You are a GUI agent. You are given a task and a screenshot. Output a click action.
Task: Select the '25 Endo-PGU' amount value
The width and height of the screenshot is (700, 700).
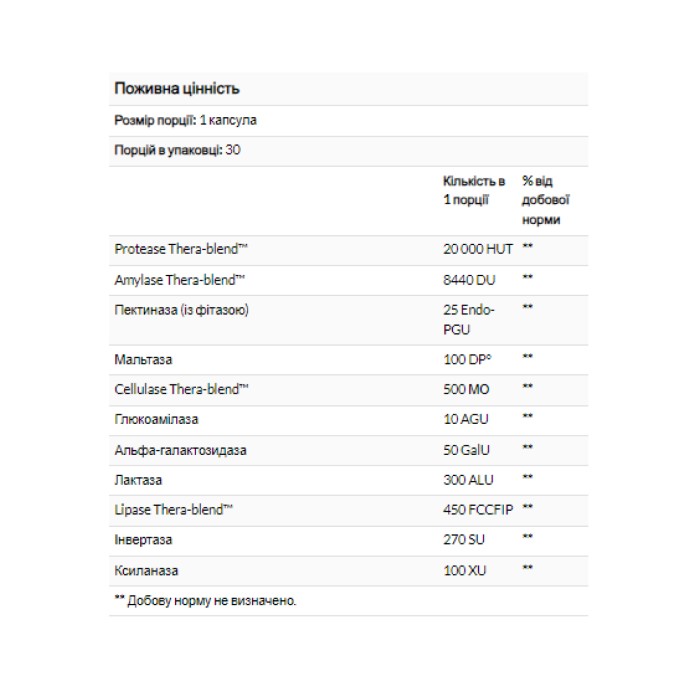(468, 318)
